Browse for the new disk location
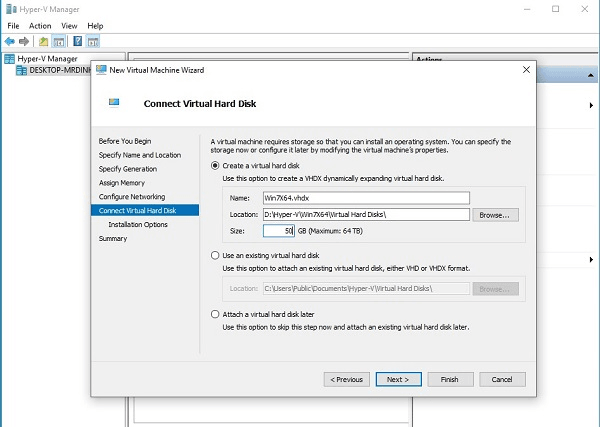 click(x=495, y=215)
